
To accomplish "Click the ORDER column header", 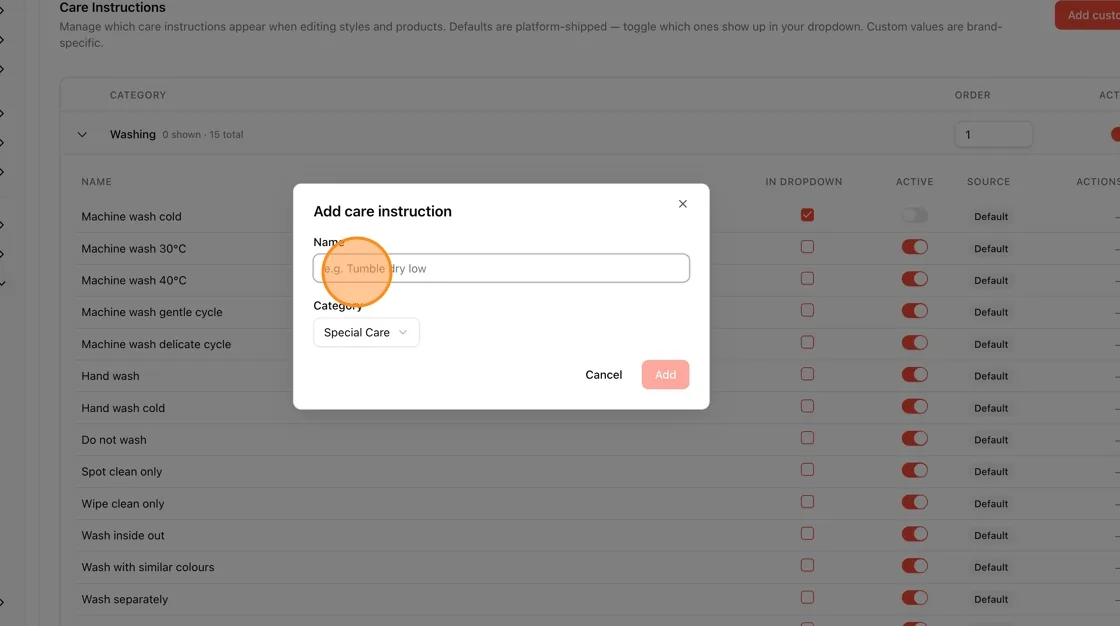I will (972, 95).
